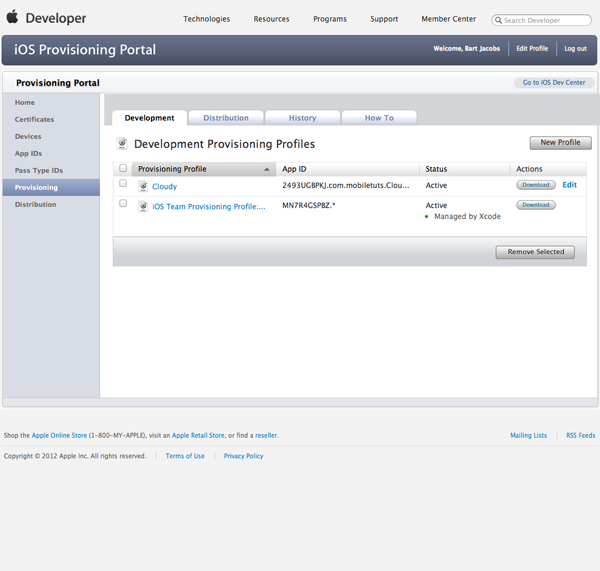Open Certificates in the sidebar

(x=34, y=119)
